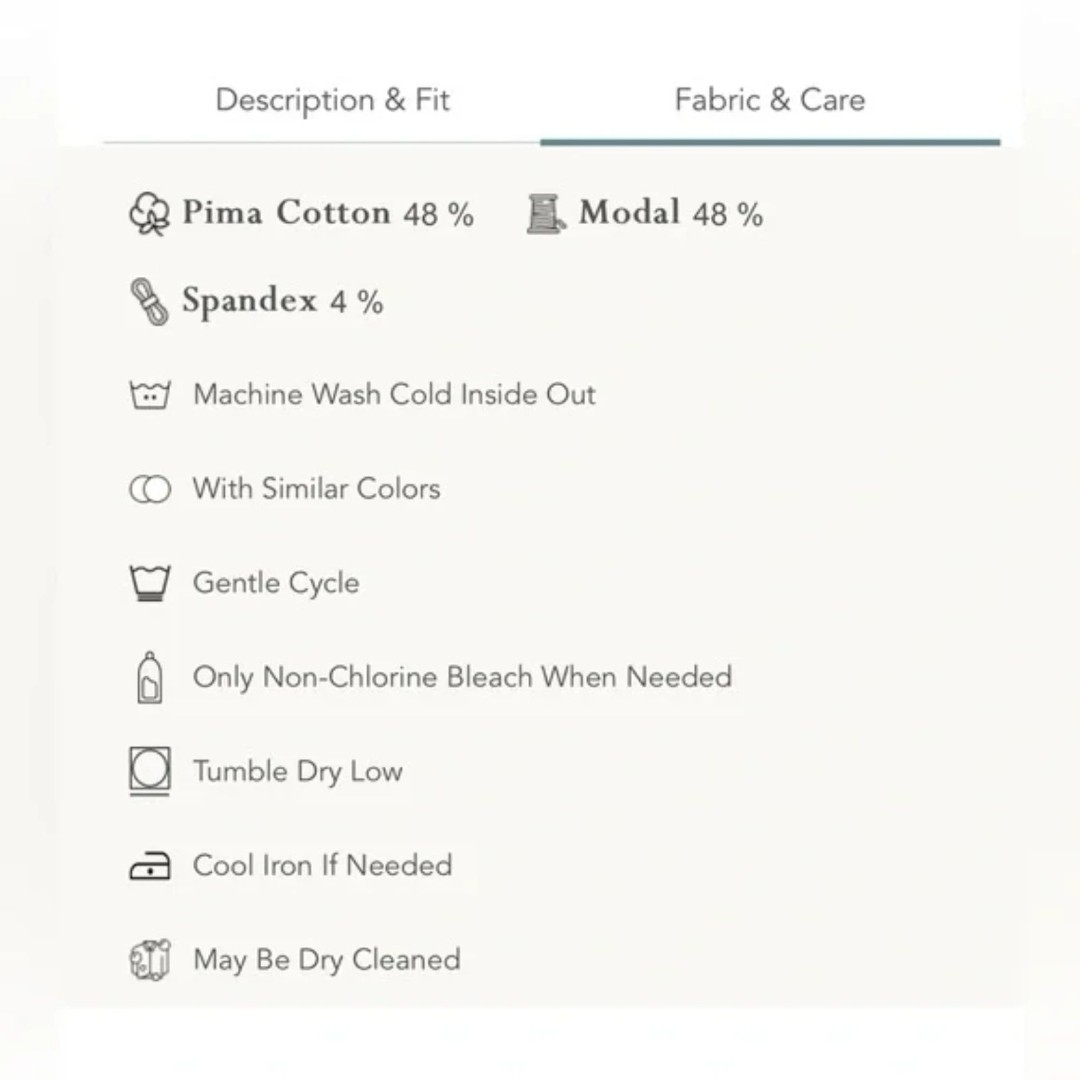Click the With Similar Colors text
Viewport: 1080px width, 1080px height.
coord(316,489)
